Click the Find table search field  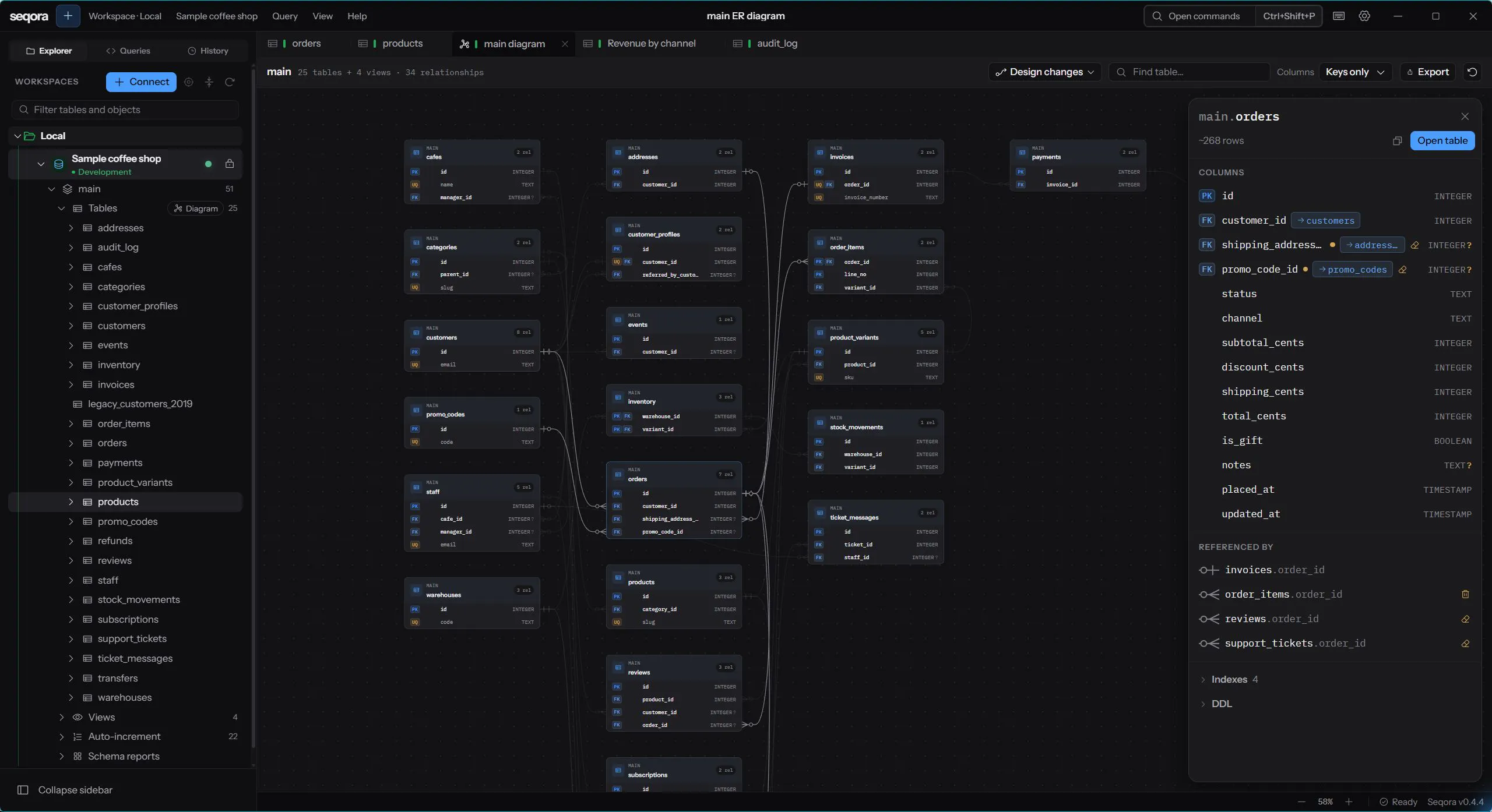click(1189, 72)
